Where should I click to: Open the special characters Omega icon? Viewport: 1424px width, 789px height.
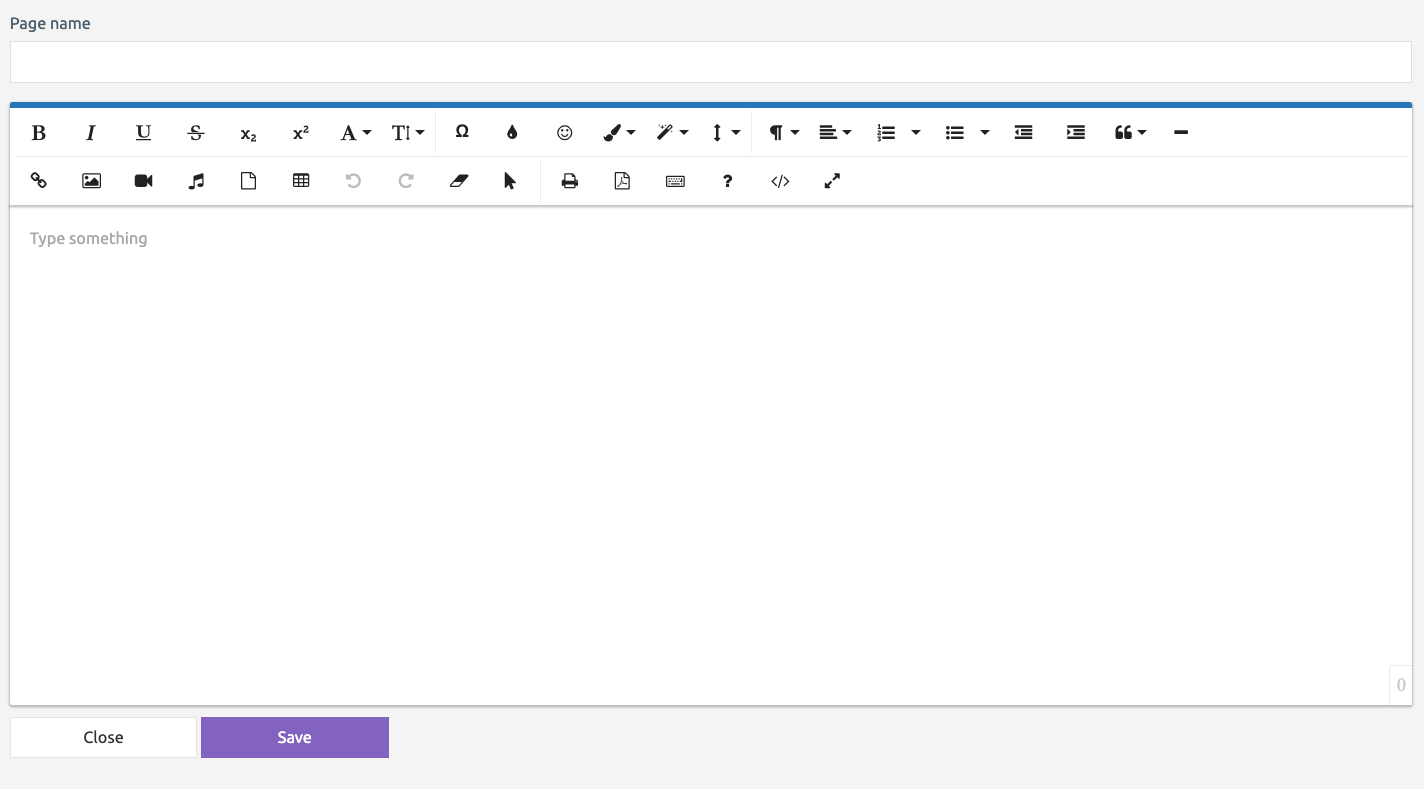tap(462, 132)
